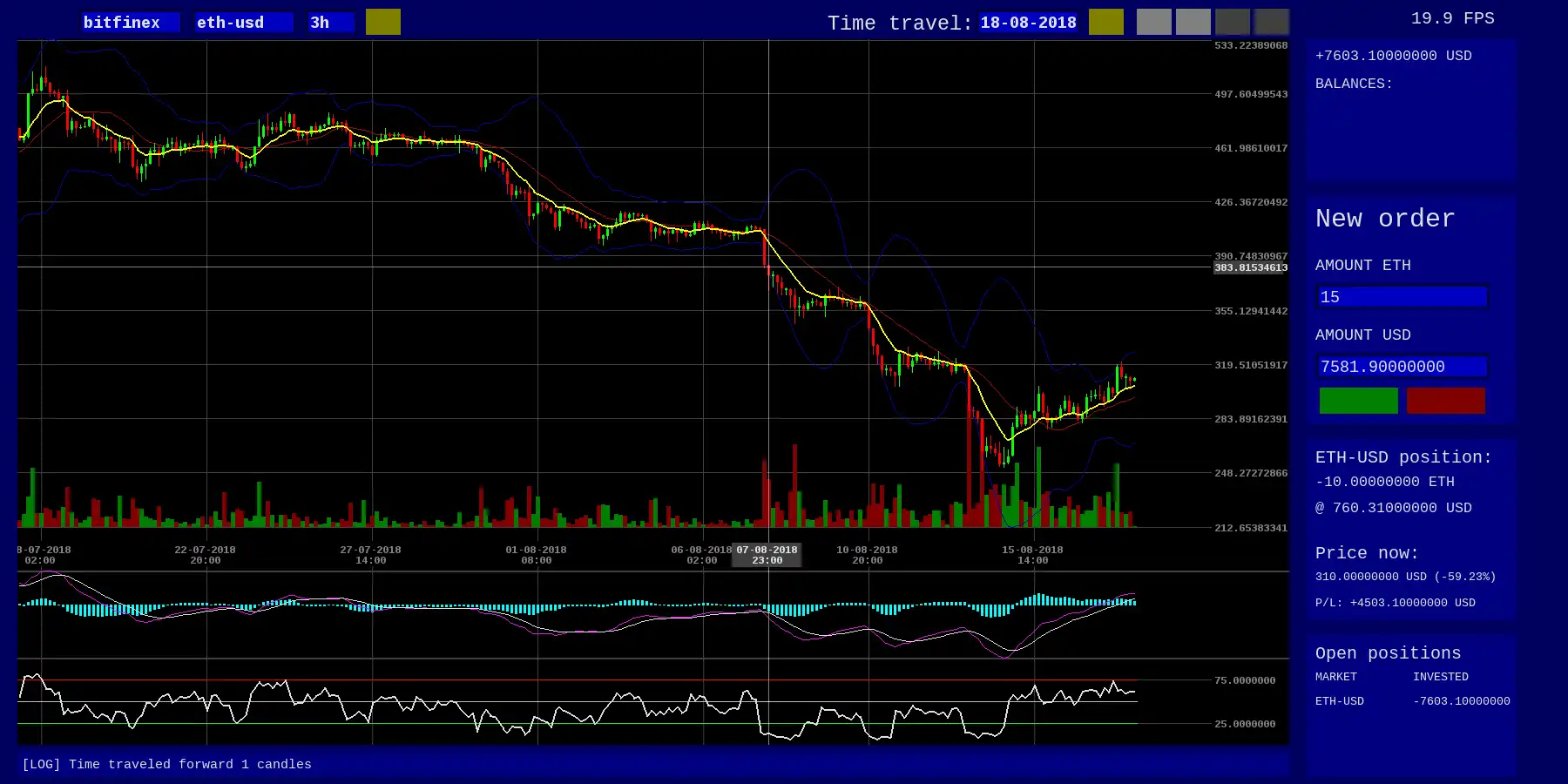Viewport: 1568px width, 784px height.
Task: Click the MARKET column header
Action: [1336, 677]
